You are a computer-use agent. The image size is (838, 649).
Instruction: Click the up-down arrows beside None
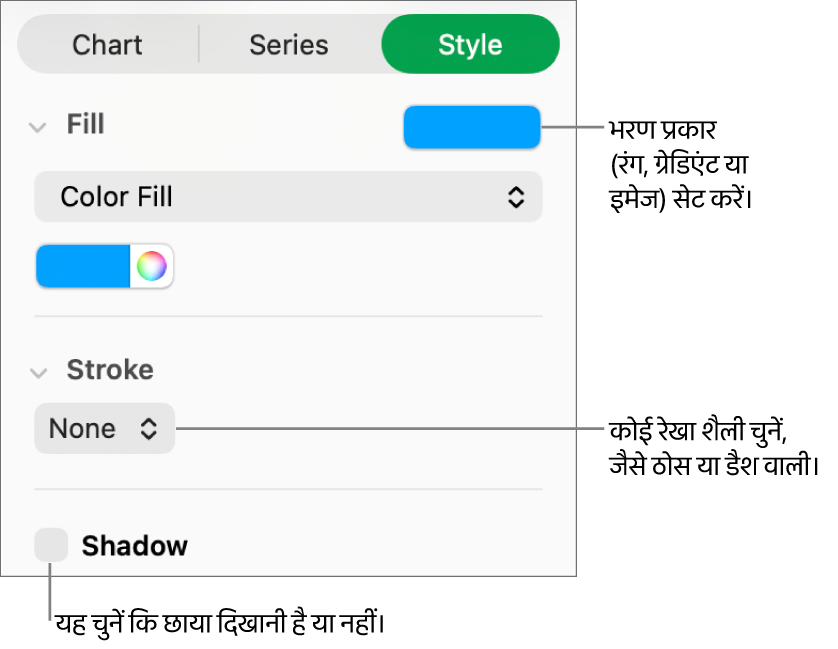click(x=148, y=429)
